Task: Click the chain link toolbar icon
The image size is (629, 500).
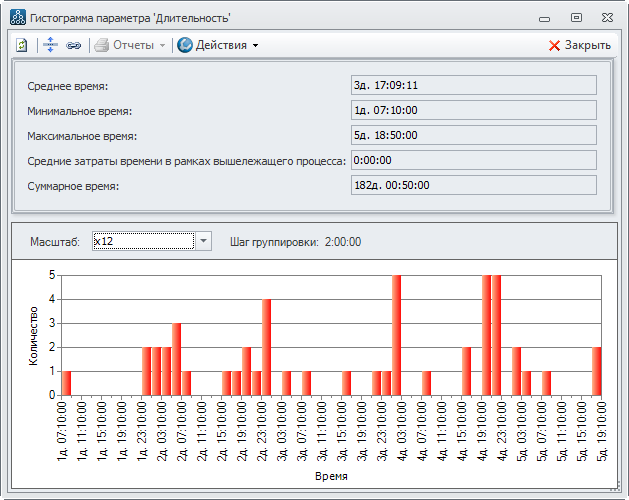Action: (x=74, y=45)
